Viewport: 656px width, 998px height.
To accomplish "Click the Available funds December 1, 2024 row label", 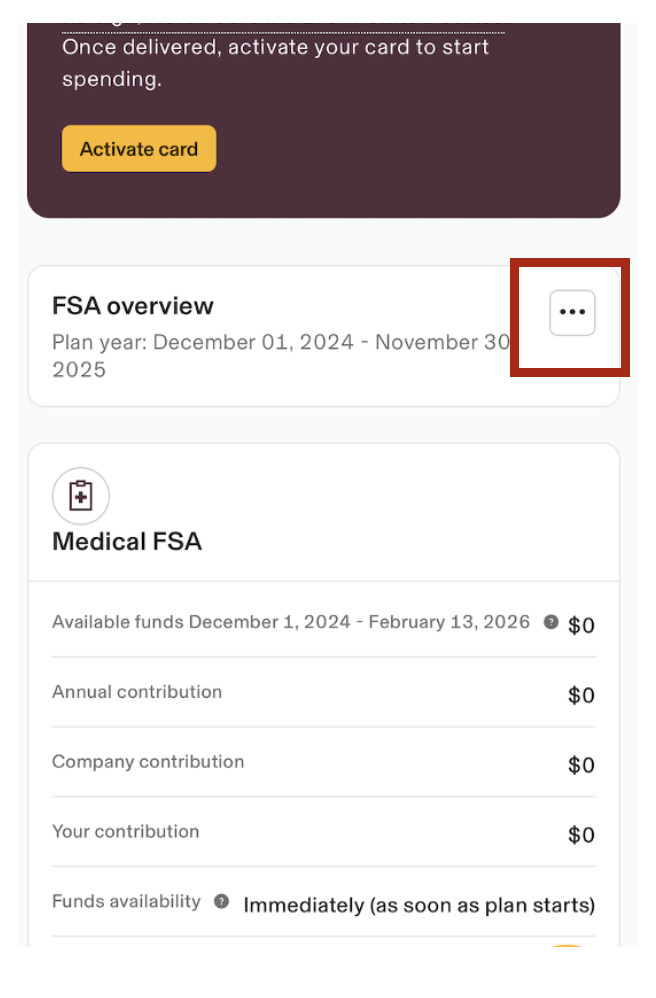I will 291,622.
